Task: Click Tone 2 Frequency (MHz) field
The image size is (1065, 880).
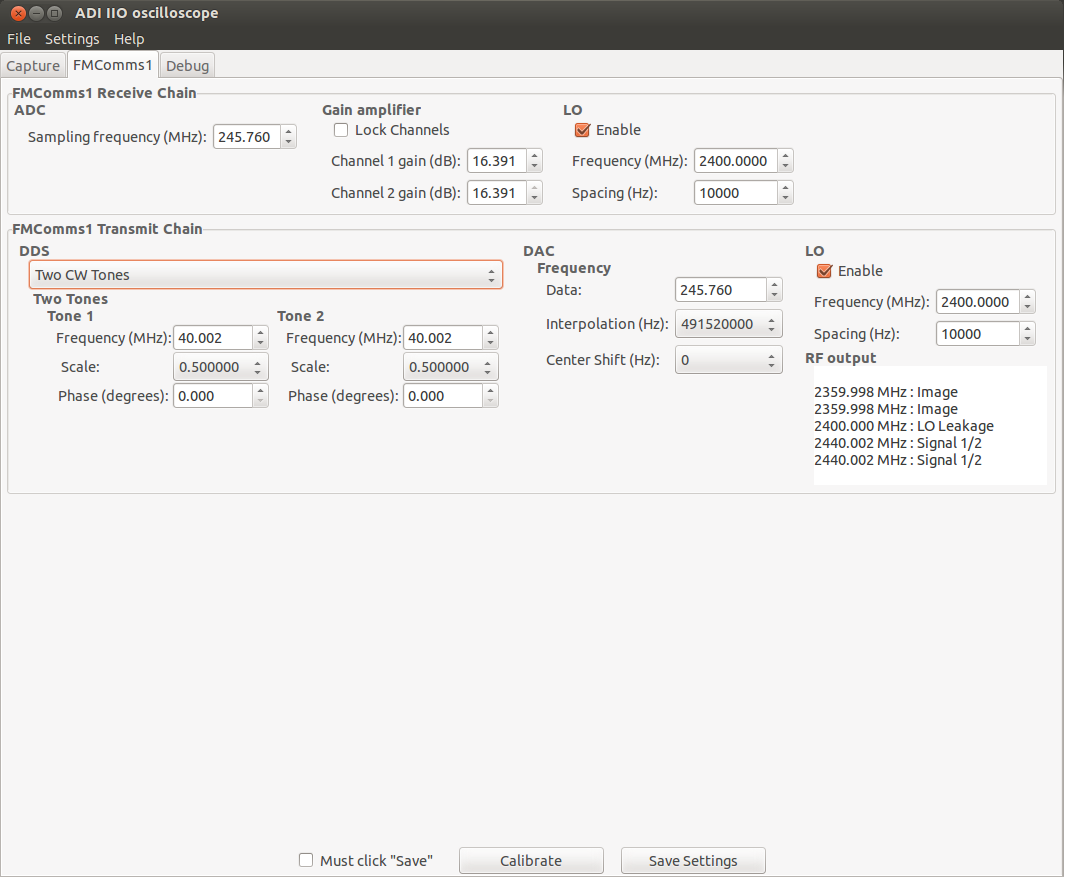Action: coord(444,337)
